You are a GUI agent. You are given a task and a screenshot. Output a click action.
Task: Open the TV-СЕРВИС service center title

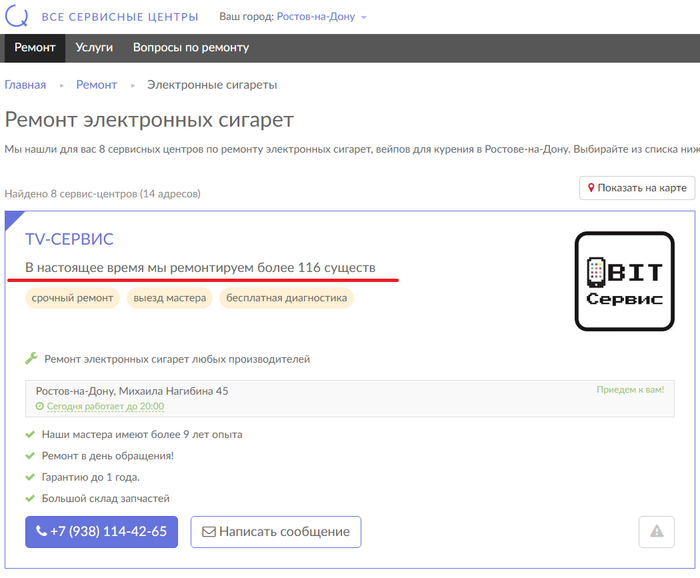69,239
